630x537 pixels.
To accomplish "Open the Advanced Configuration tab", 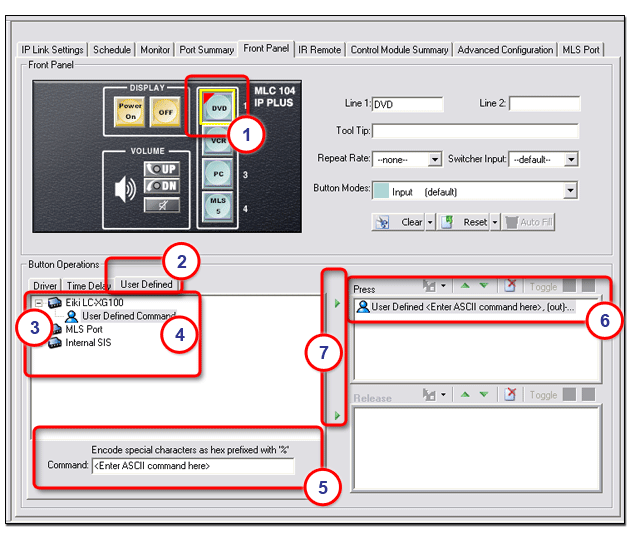I will [505, 50].
